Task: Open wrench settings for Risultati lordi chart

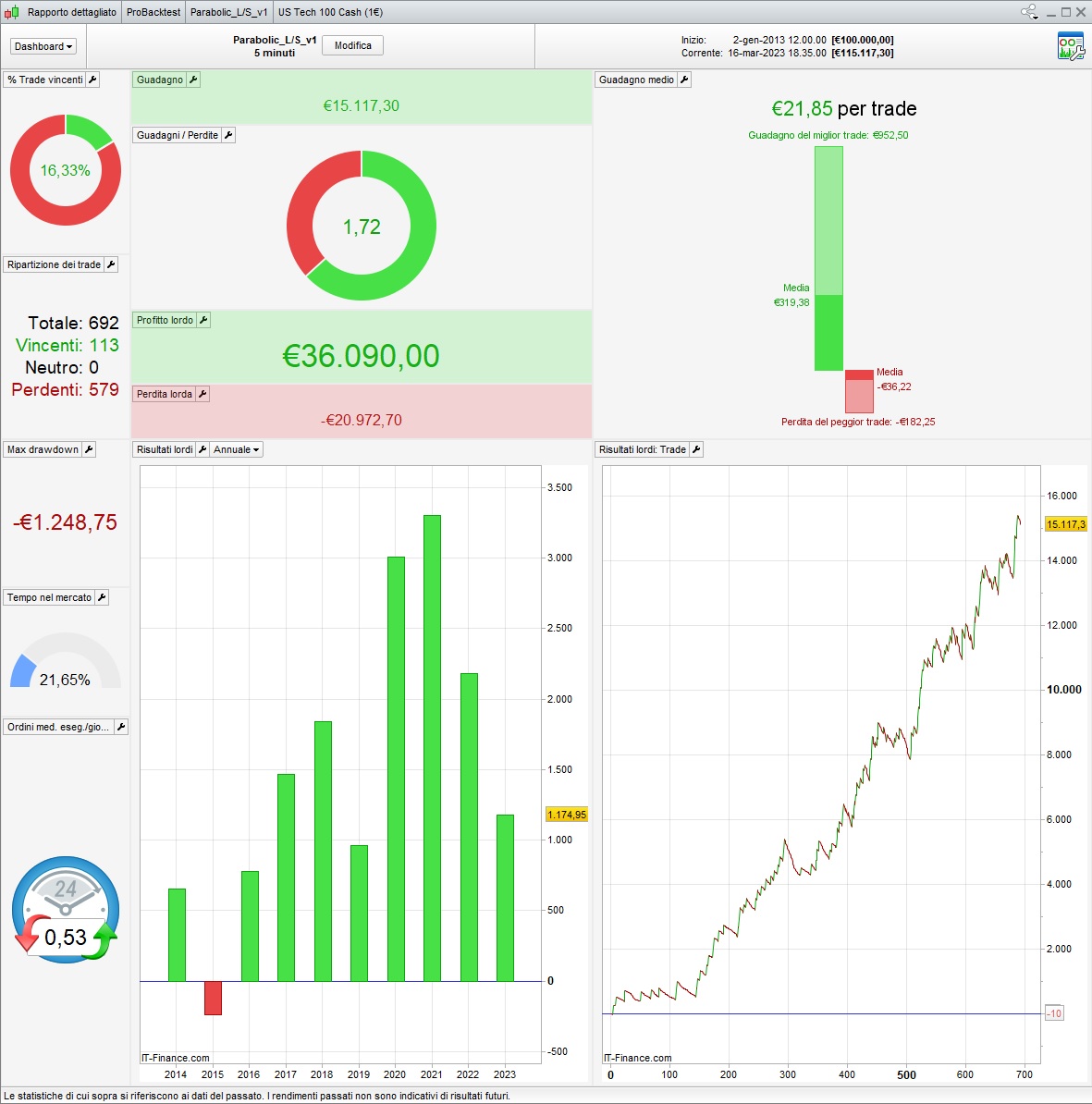Action: point(202,450)
